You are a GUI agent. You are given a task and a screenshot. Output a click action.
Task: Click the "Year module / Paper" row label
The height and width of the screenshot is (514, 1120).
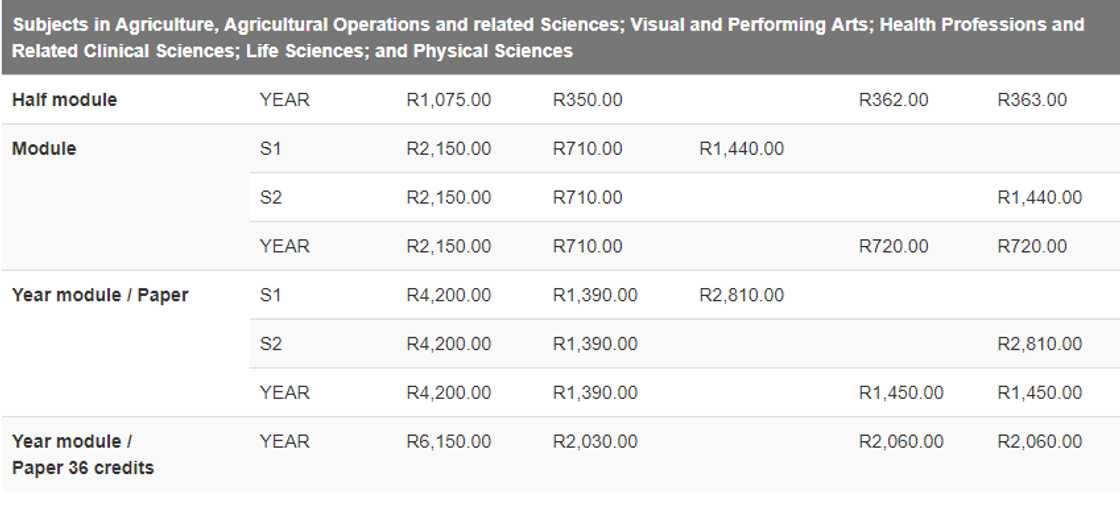(100, 295)
